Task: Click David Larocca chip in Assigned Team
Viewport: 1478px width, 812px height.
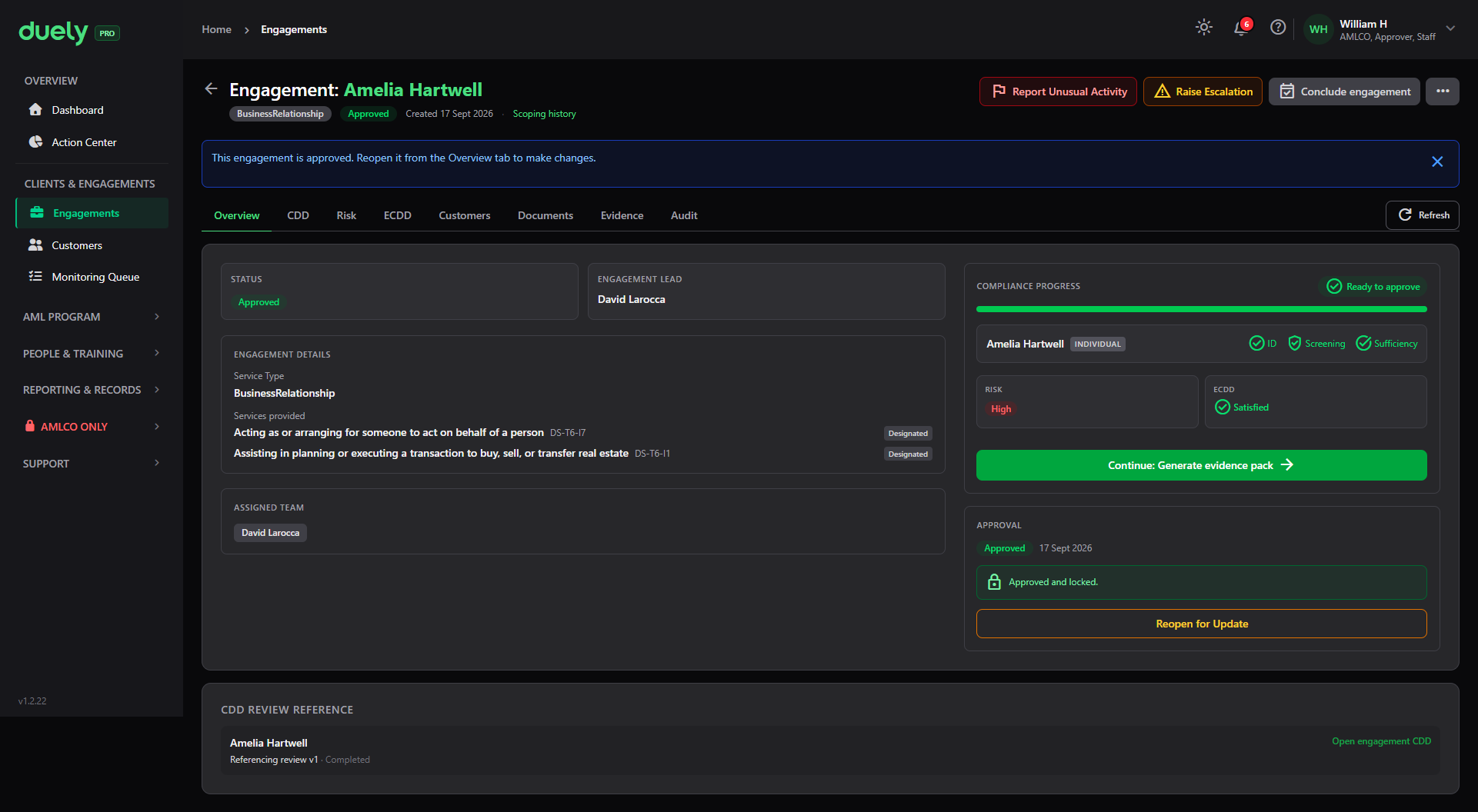Action: pos(270,533)
